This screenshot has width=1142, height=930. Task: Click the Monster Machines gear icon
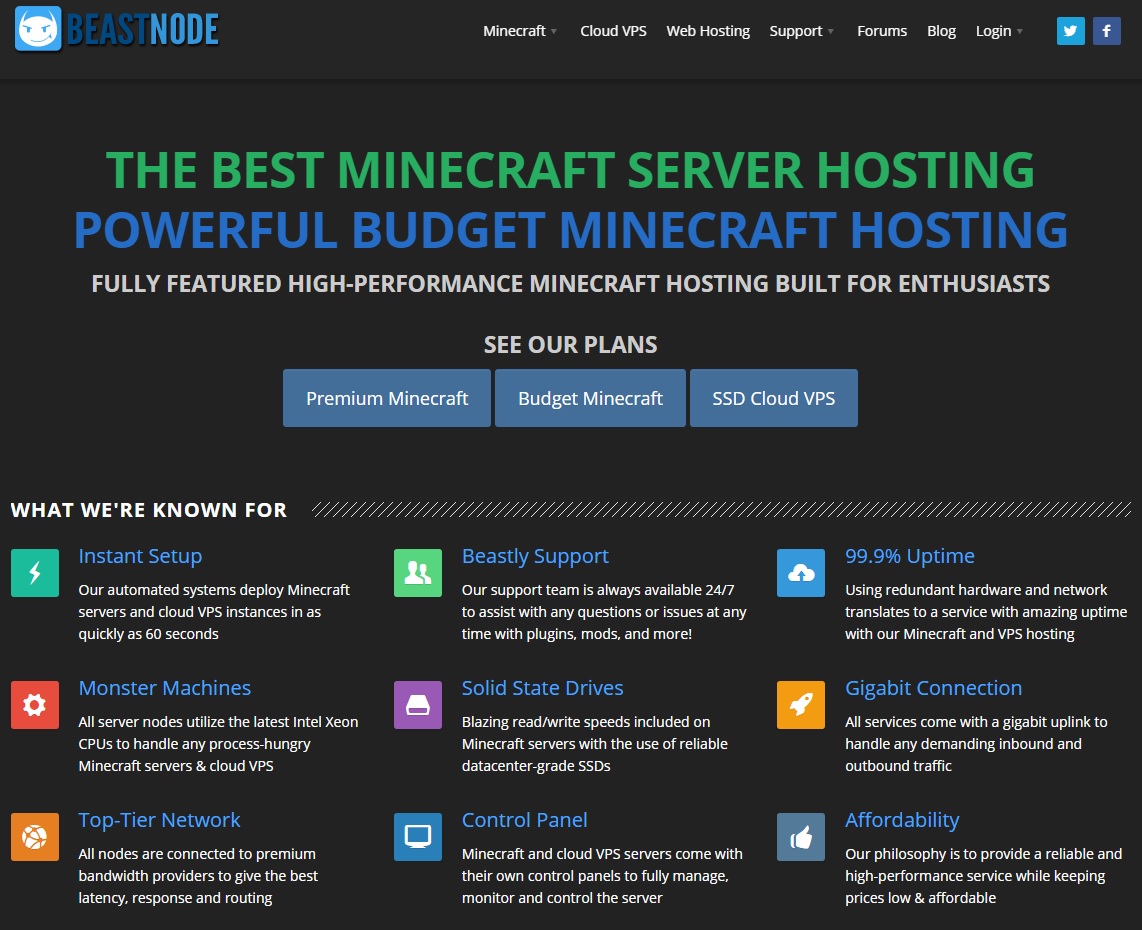coord(34,704)
